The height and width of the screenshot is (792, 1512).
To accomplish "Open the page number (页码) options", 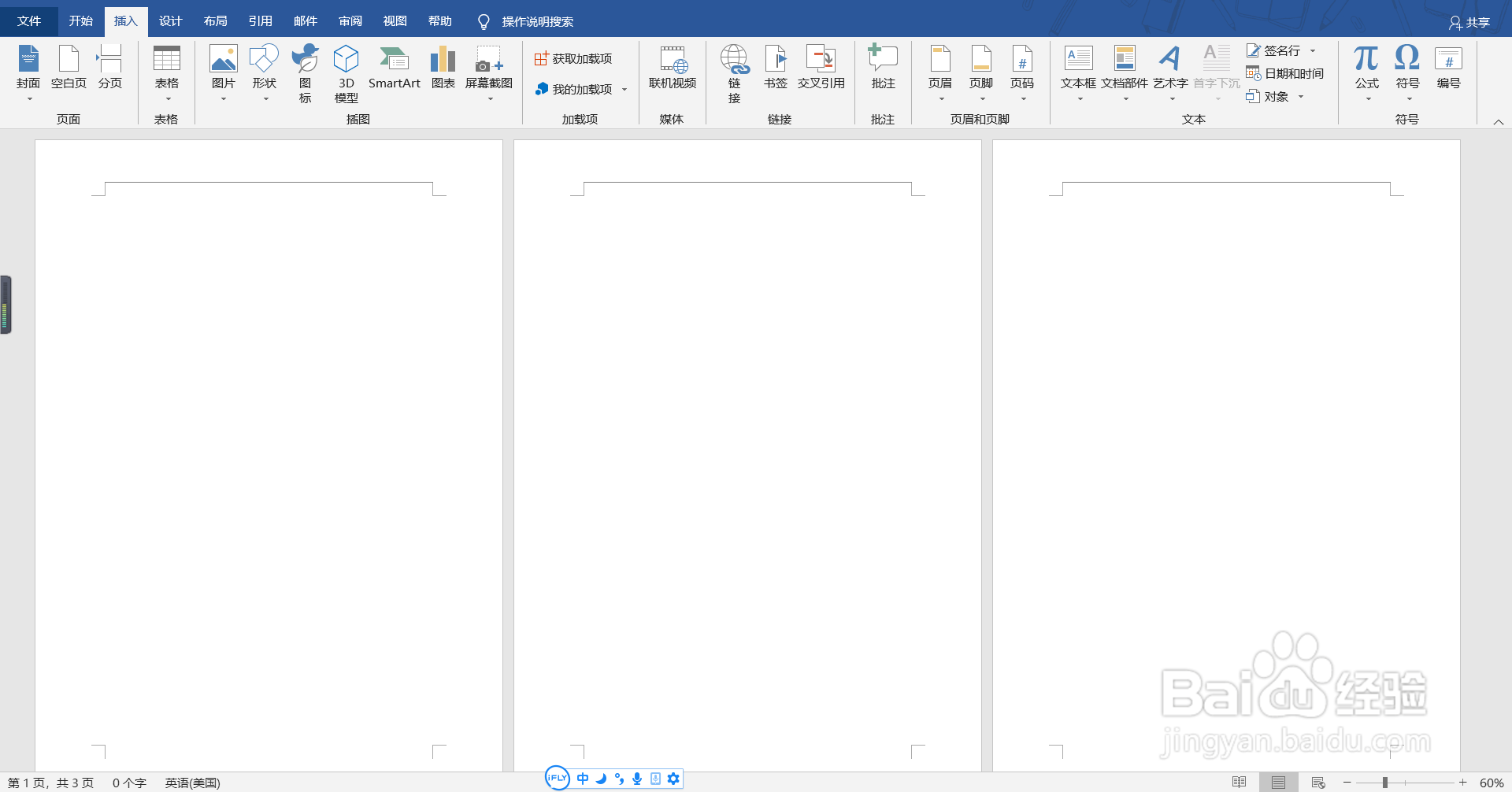I will 1022,72.
